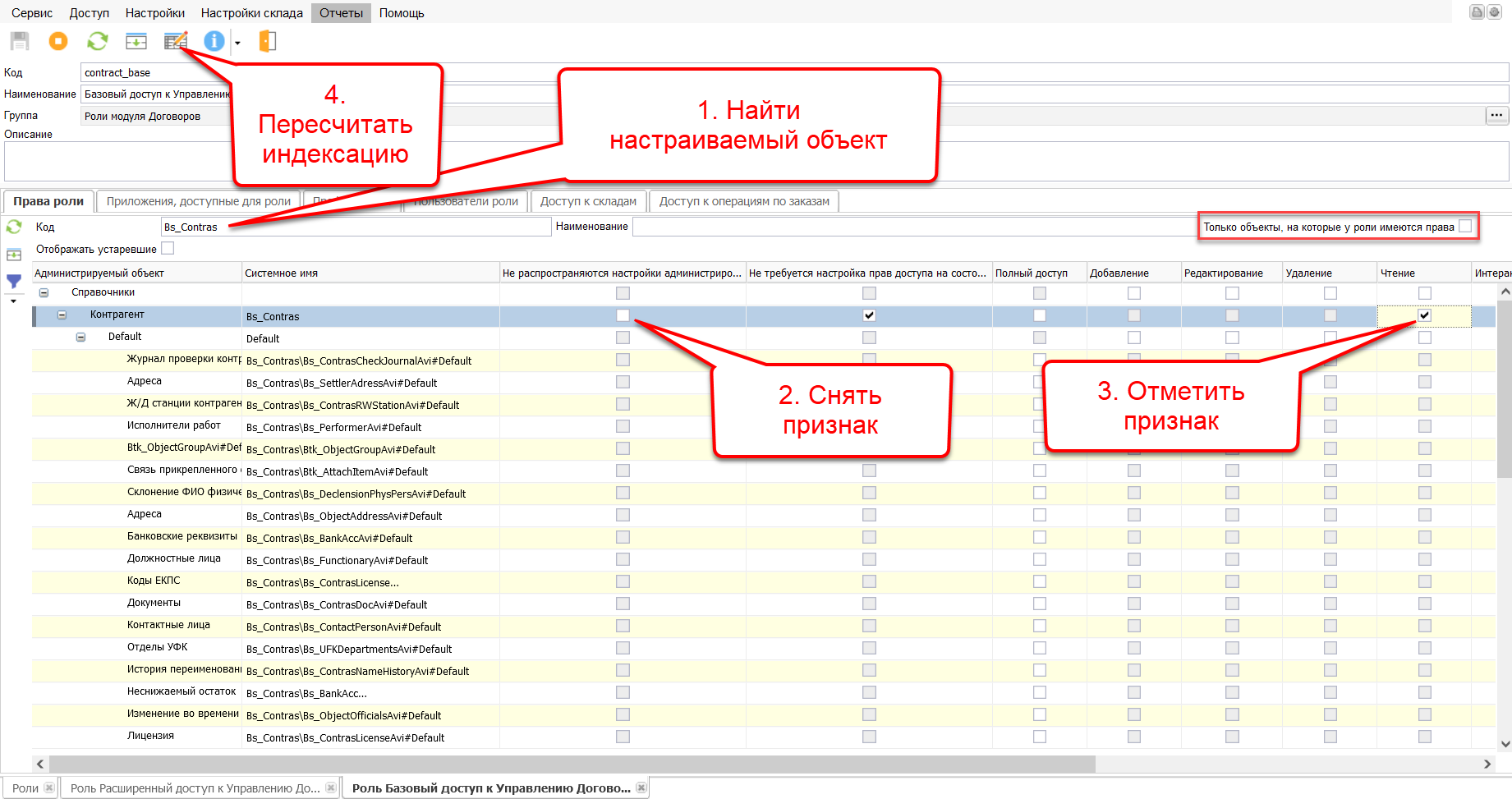Open the dropdown arrow next to info icon
This screenshot has width=1512, height=799.
[237, 43]
